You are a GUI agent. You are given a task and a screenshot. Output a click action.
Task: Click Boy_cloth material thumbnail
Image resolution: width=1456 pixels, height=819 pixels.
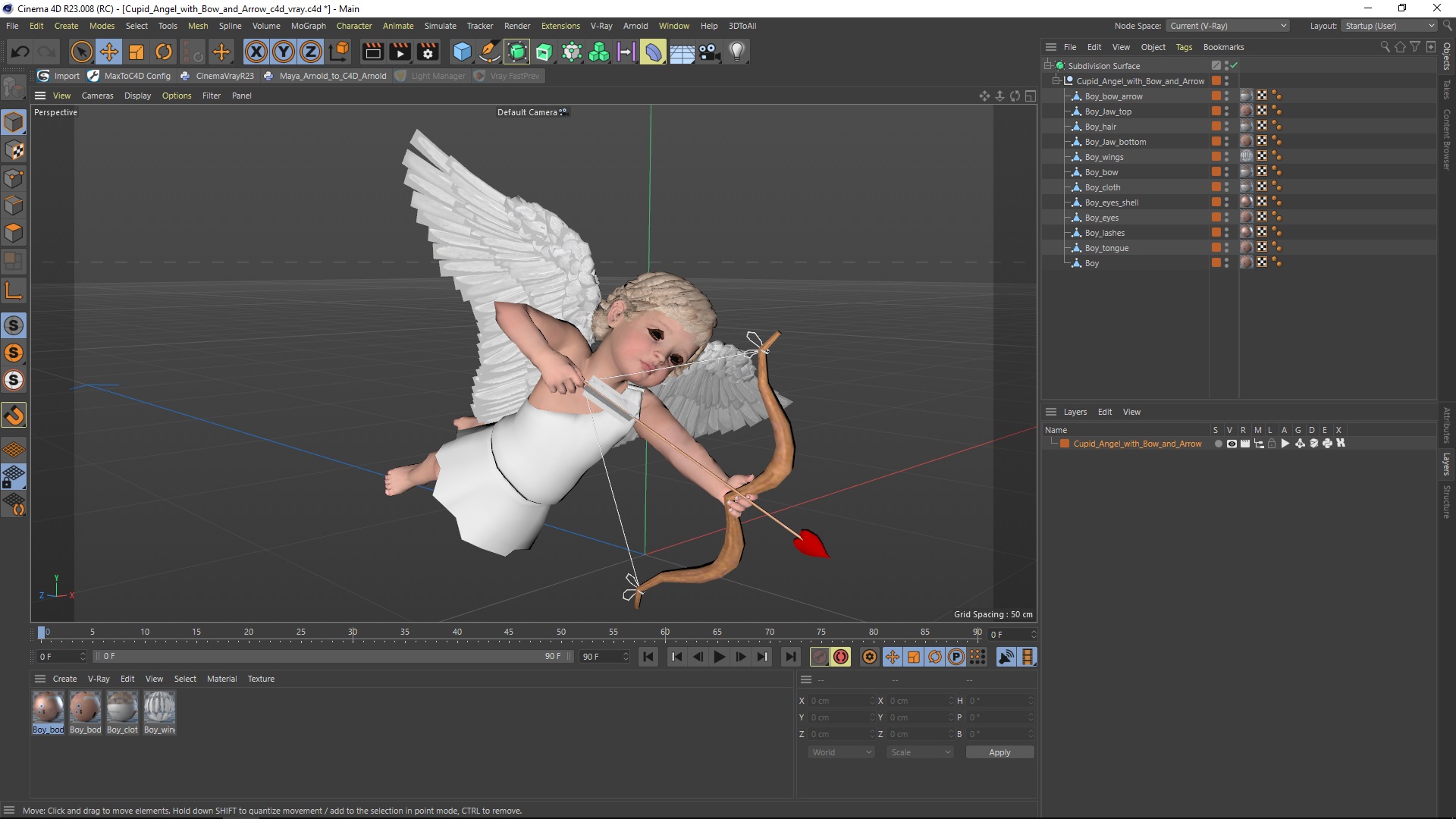[122, 712]
